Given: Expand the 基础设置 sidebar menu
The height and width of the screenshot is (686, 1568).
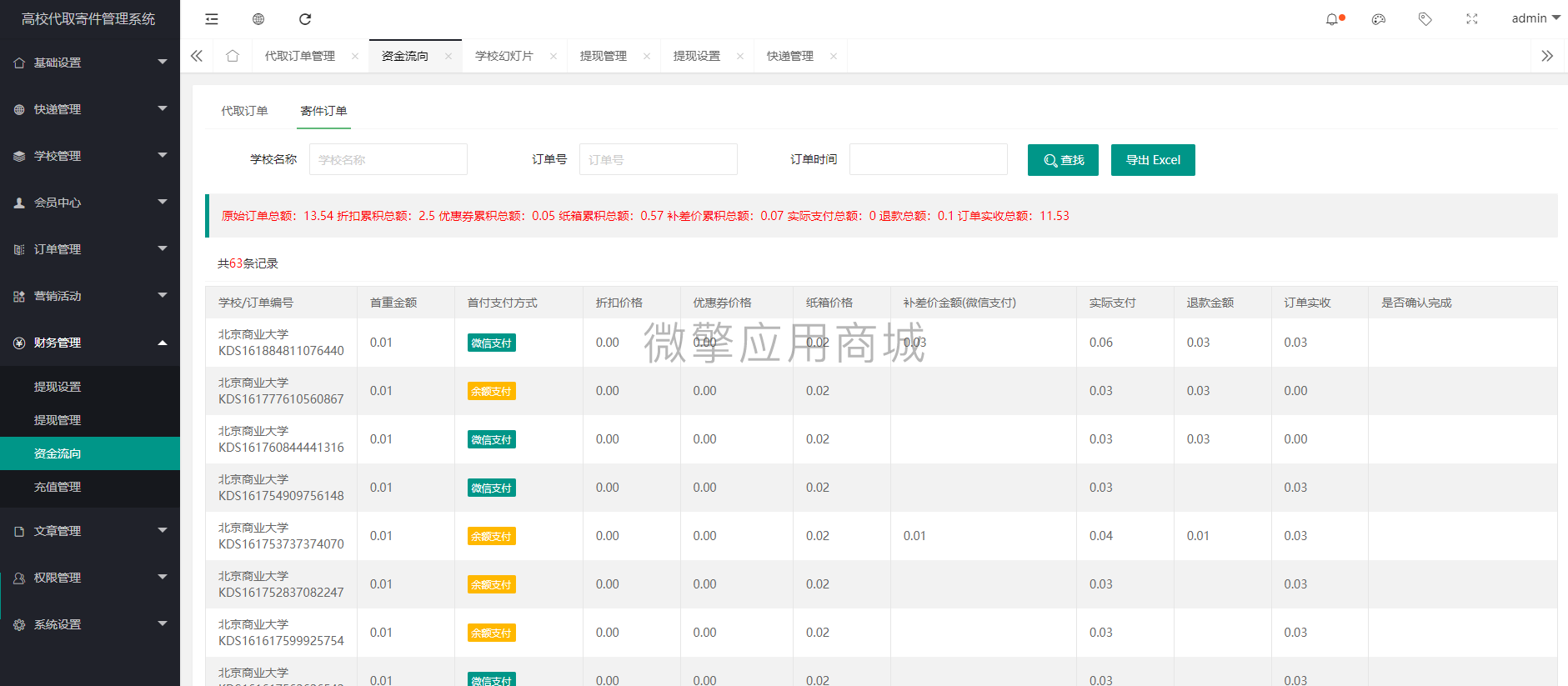Looking at the screenshot, I should point(90,63).
